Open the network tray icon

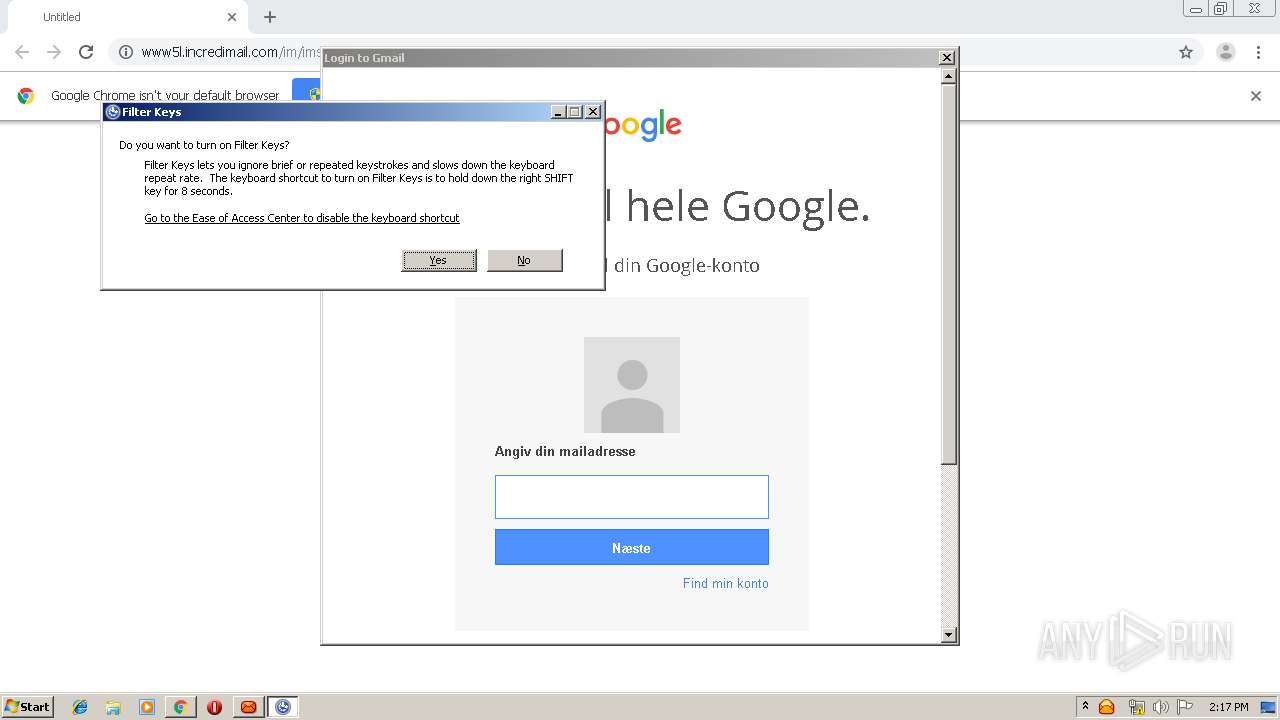pos(1137,707)
